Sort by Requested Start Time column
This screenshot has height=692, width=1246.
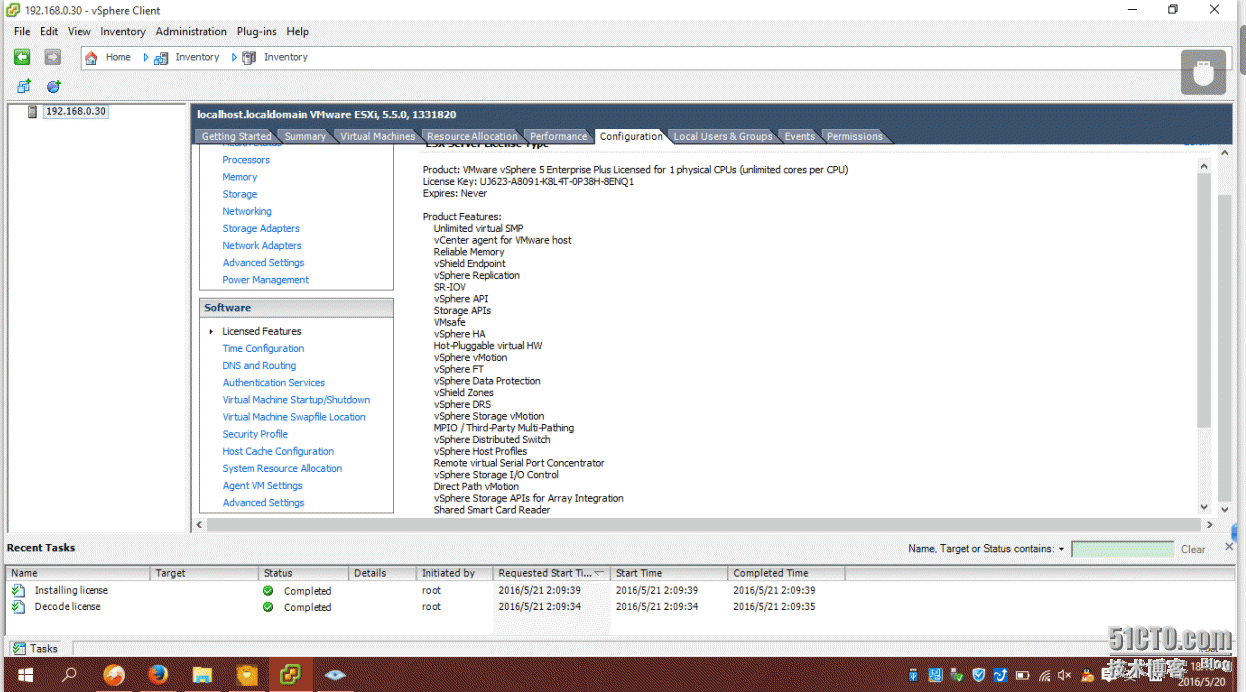click(551, 573)
